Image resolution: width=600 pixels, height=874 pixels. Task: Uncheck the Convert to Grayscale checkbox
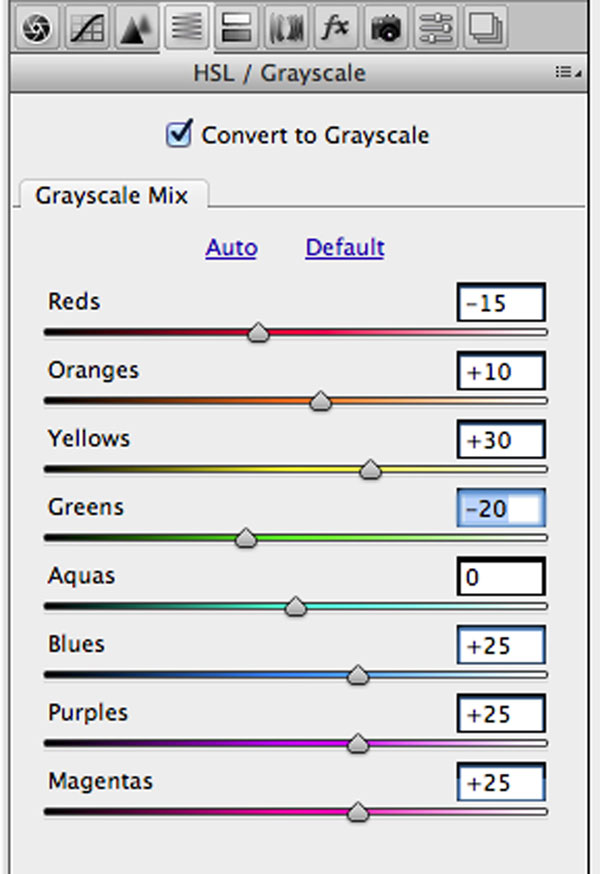179,134
